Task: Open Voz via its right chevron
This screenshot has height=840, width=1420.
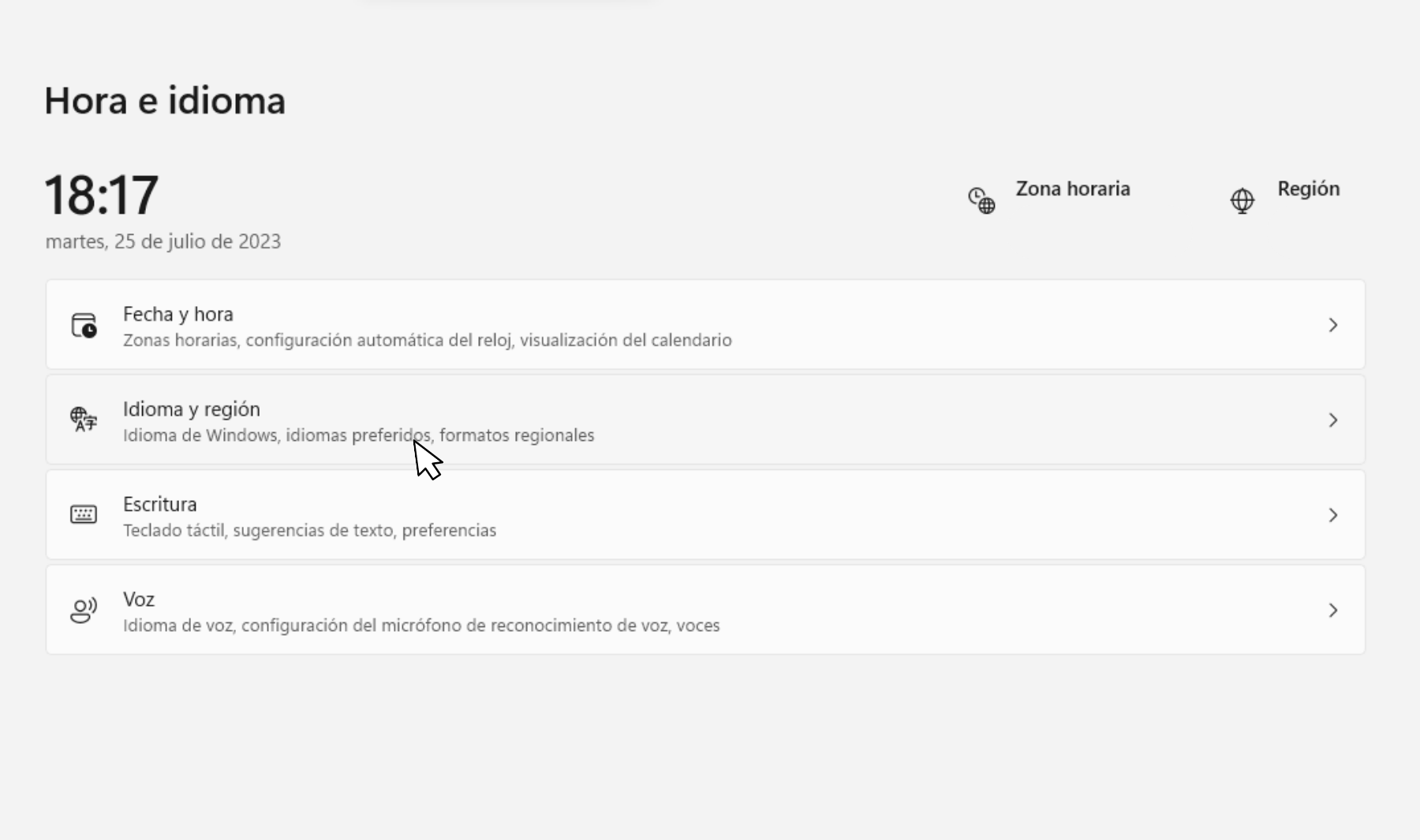Action: [x=1332, y=610]
